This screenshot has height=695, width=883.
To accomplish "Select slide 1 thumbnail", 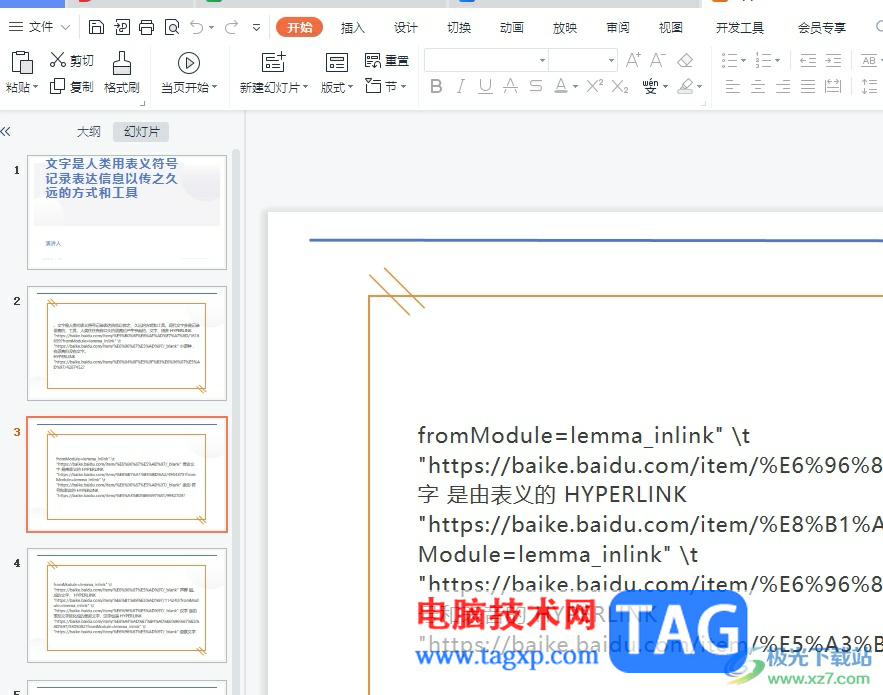I will tap(127, 212).
